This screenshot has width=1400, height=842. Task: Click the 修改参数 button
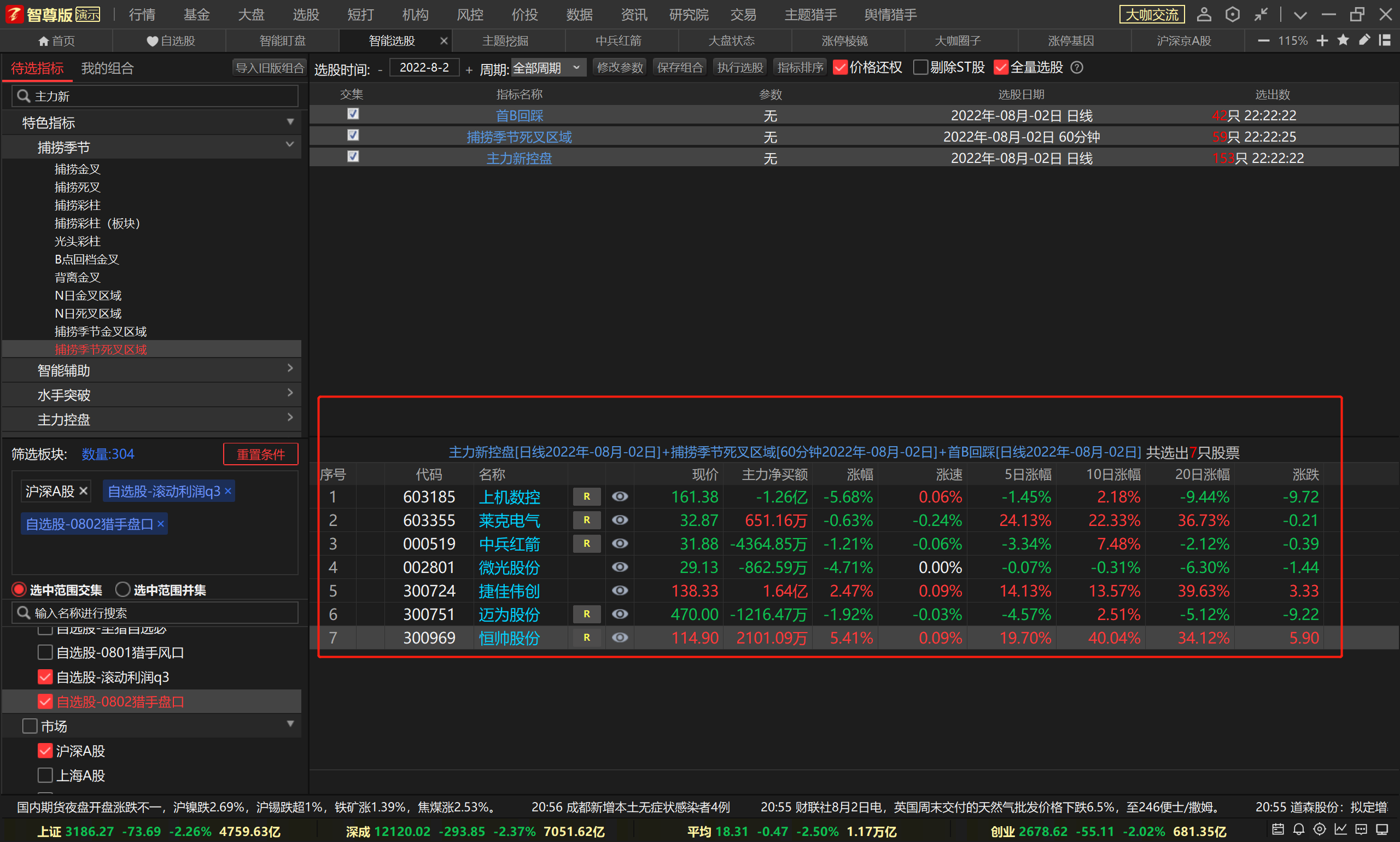pos(620,67)
